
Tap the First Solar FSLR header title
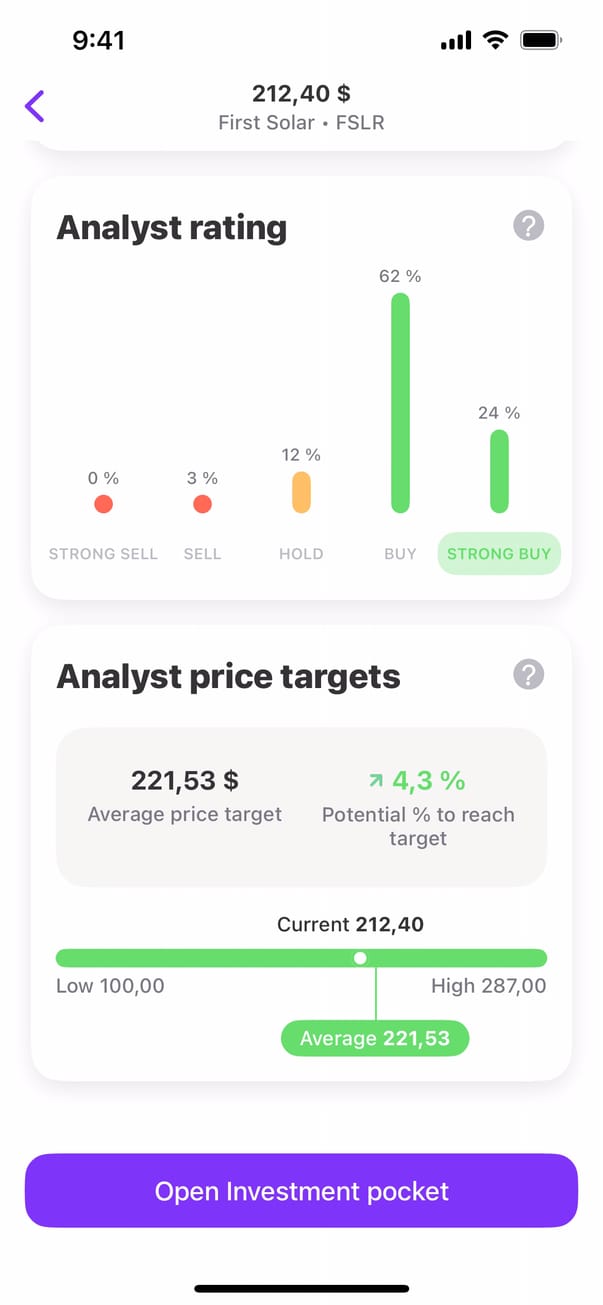coord(301,123)
